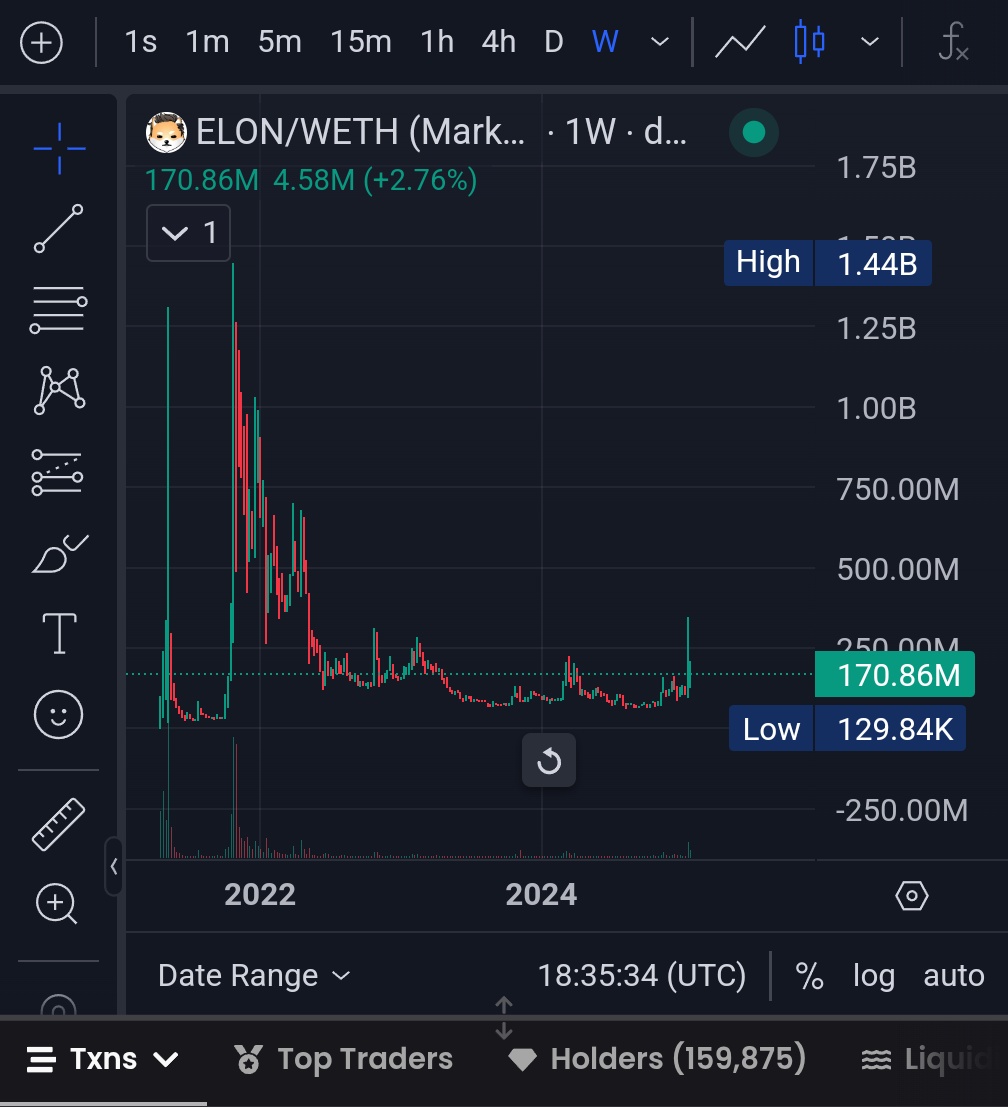Viewport: 1008px width, 1107px height.
Task: Select the text T tool
Action: pos(59,633)
